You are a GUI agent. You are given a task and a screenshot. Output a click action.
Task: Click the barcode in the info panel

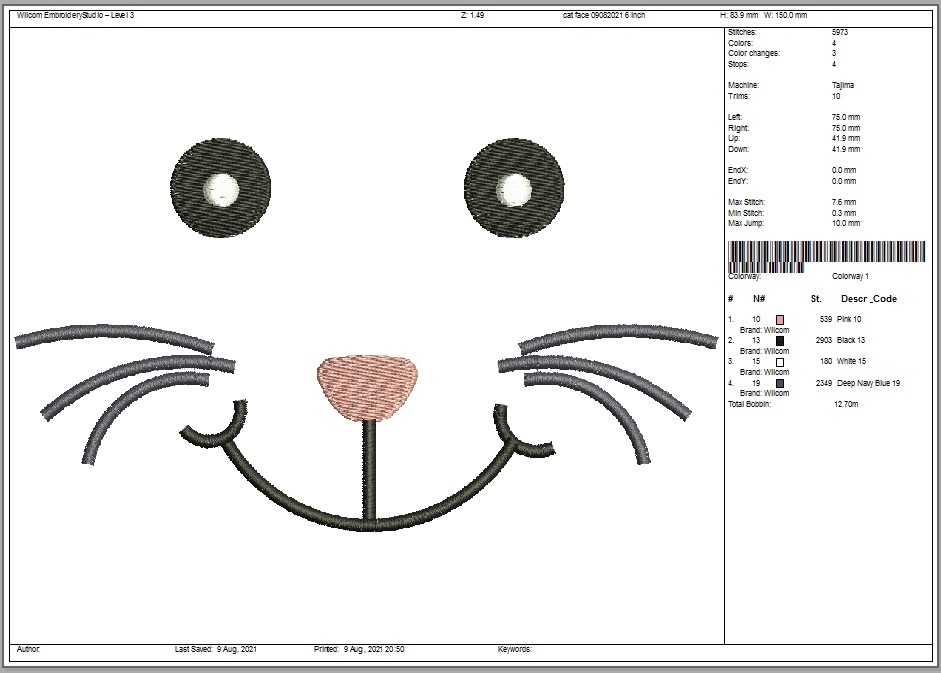pos(826,256)
